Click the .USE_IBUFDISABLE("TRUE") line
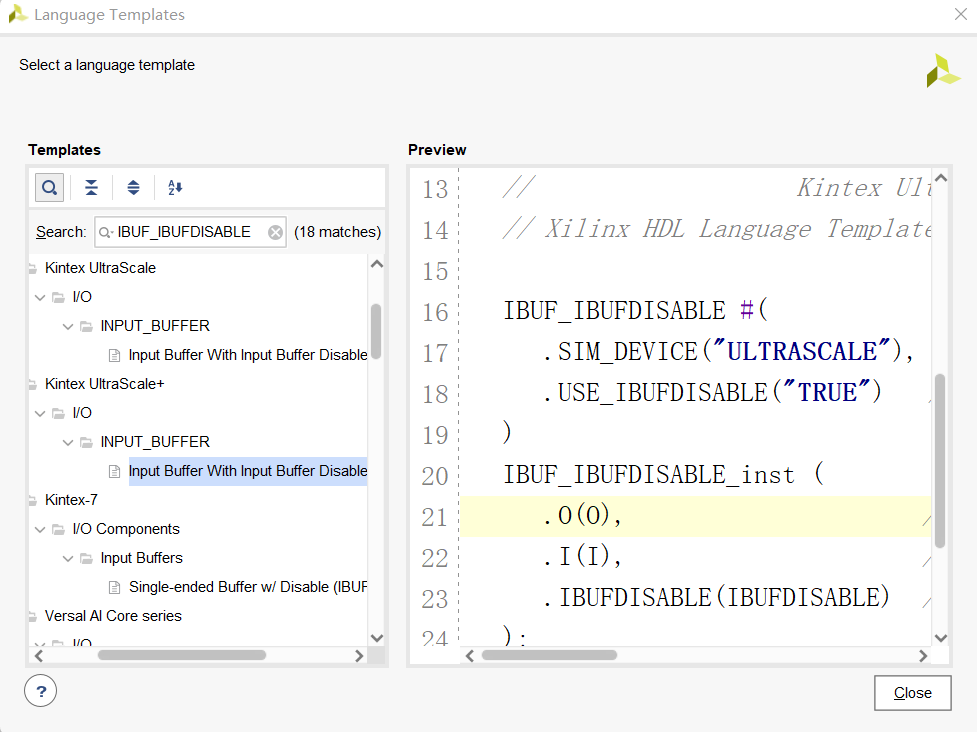The width and height of the screenshot is (977, 732). pos(712,392)
